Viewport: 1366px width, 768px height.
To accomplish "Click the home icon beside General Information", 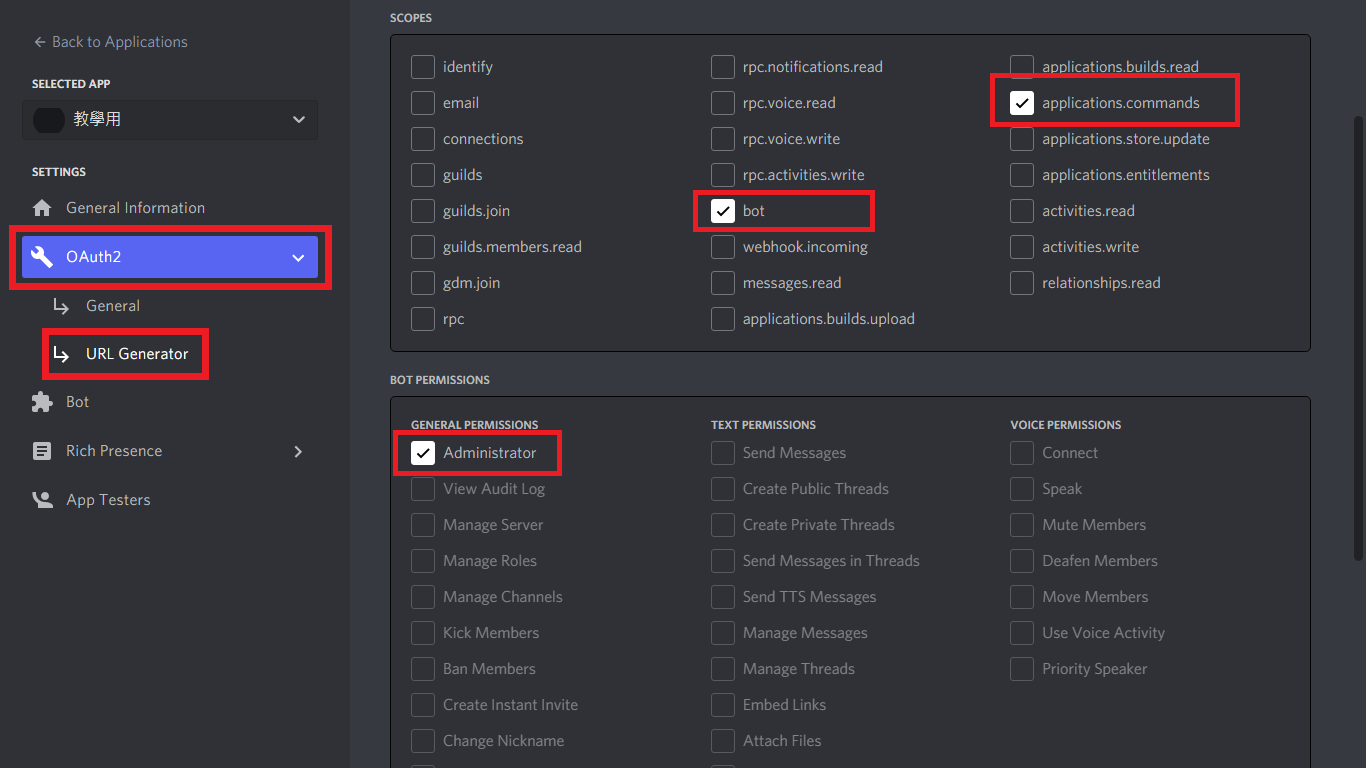I will click(x=42, y=208).
